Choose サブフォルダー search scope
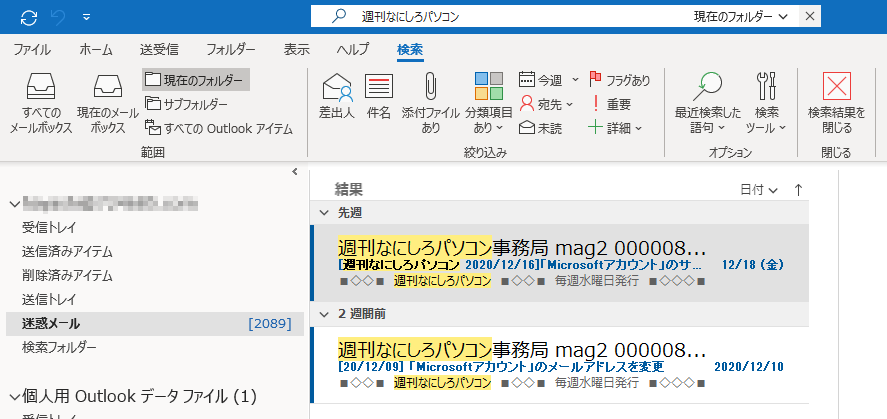Image resolution: width=887 pixels, height=419 pixels. coord(187,104)
